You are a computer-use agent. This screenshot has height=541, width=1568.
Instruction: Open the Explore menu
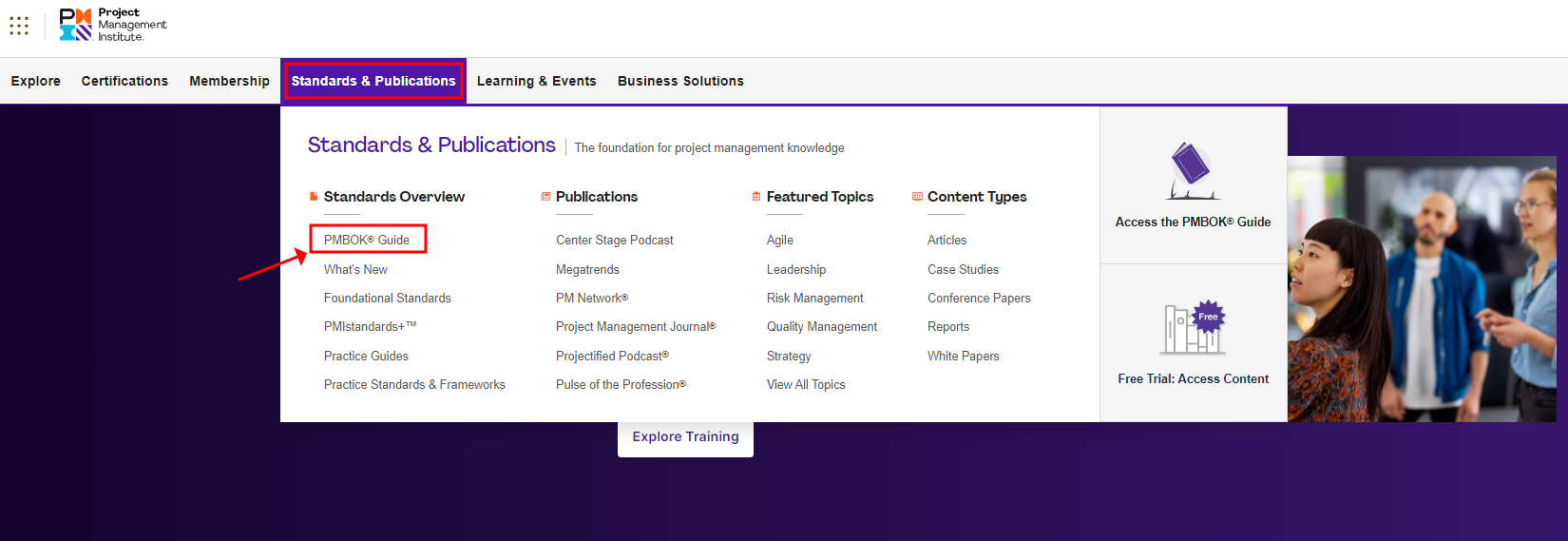click(x=36, y=81)
